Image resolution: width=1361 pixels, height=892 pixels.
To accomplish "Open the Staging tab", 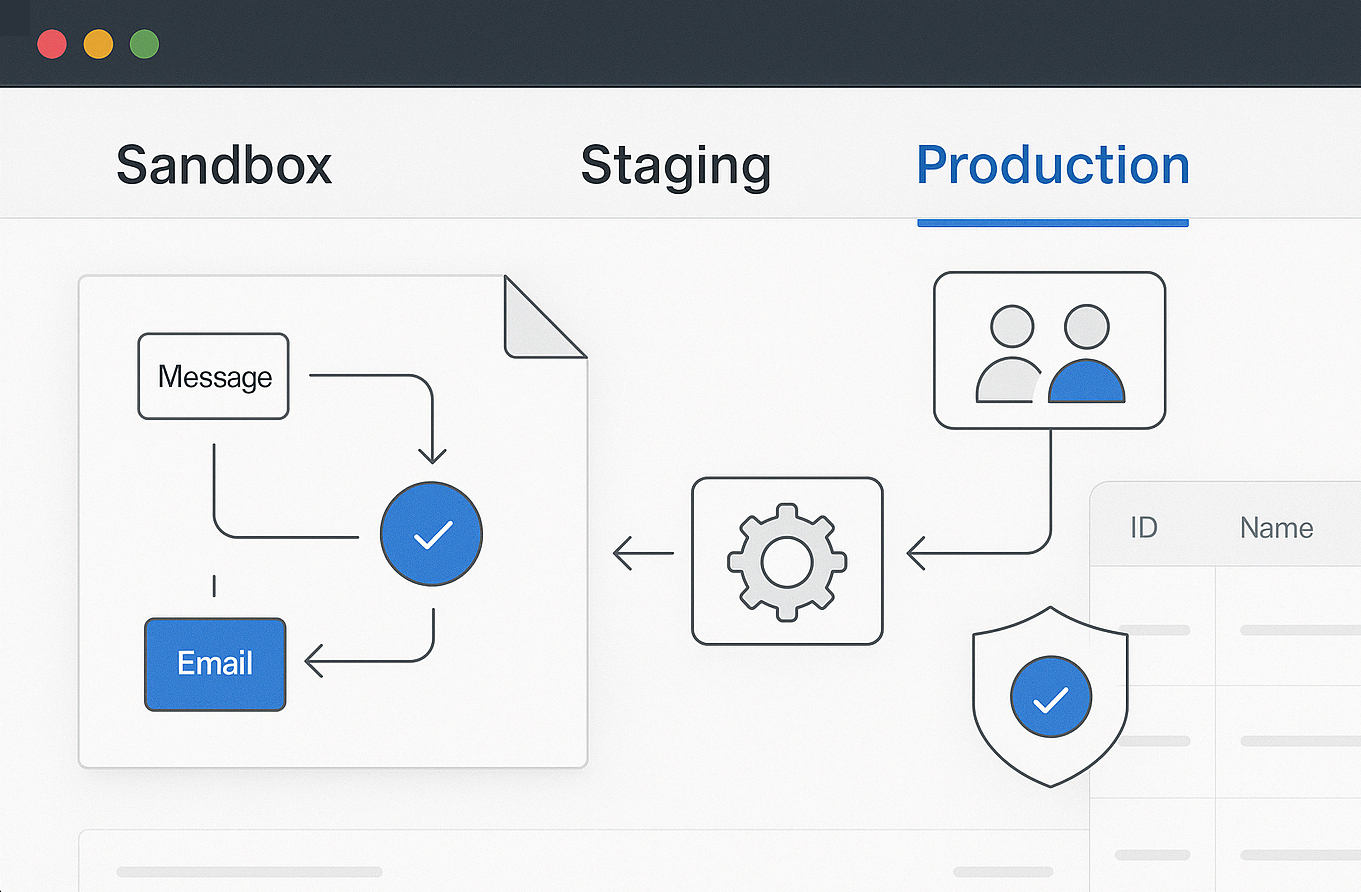I will pos(676,165).
